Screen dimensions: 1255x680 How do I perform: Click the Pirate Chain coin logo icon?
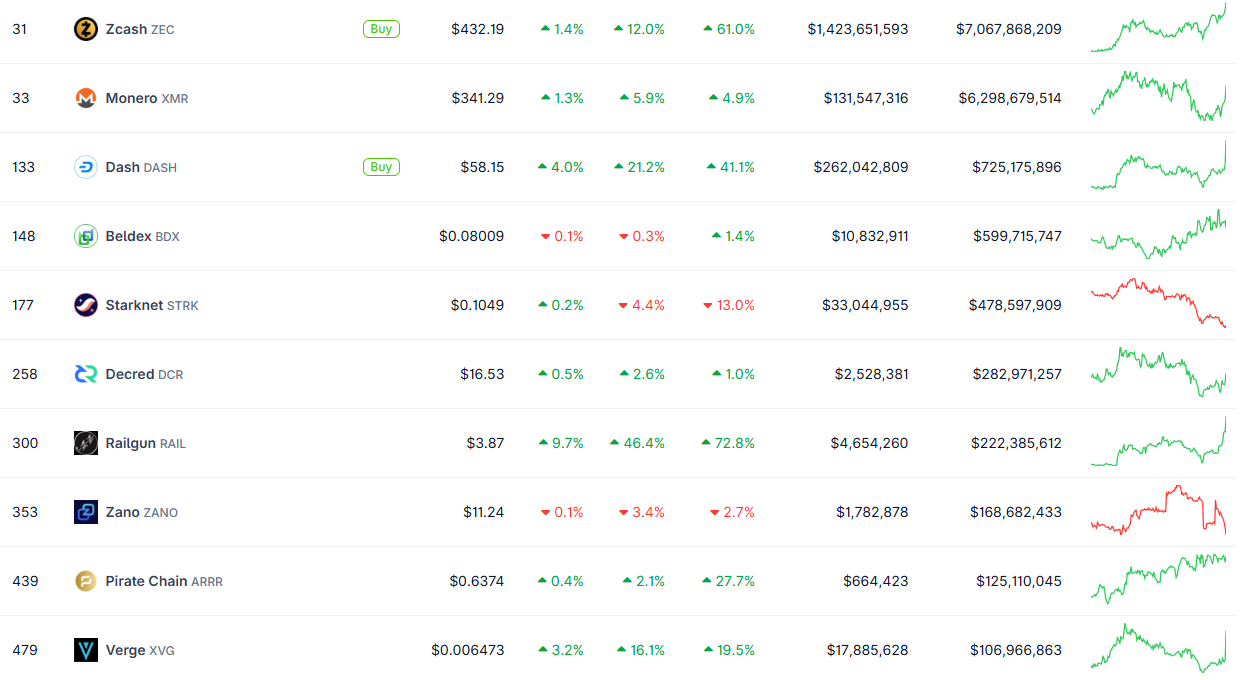pyautogui.click(x=86, y=581)
